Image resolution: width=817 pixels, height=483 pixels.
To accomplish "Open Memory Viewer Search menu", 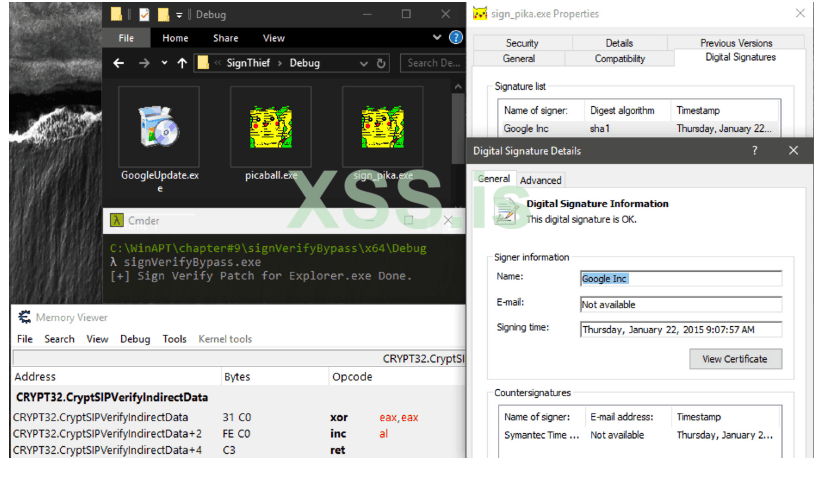I will coord(59,339).
